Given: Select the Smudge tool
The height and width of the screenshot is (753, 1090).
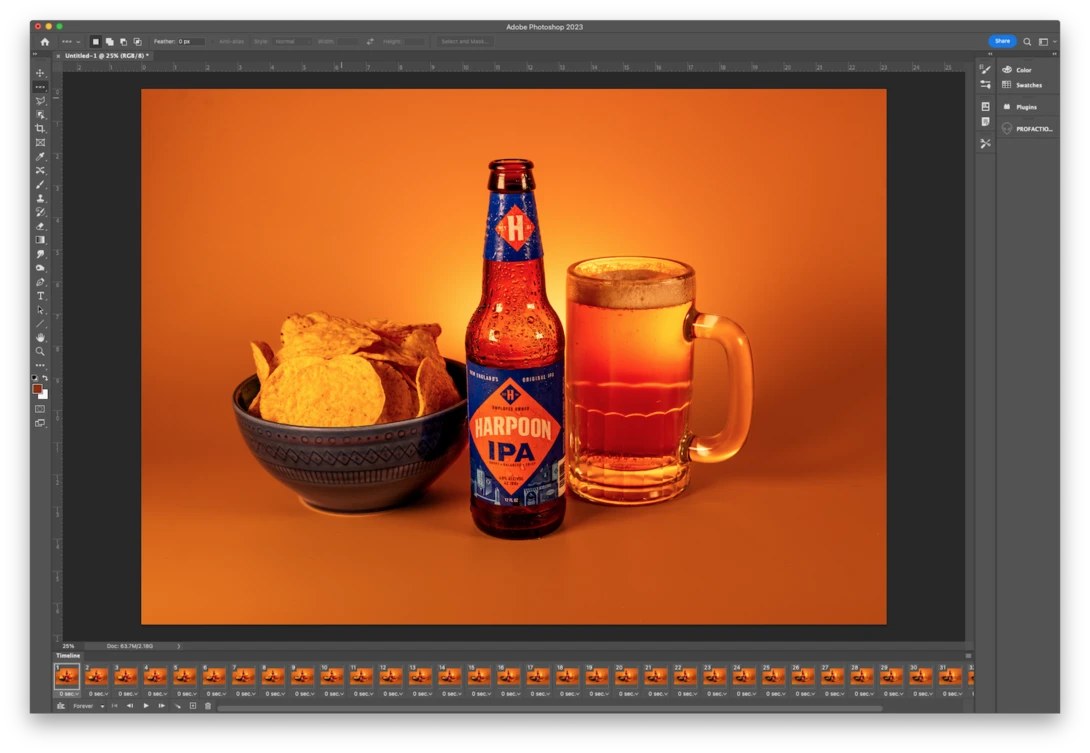Looking at the screenshot, I should pos(40,254).
